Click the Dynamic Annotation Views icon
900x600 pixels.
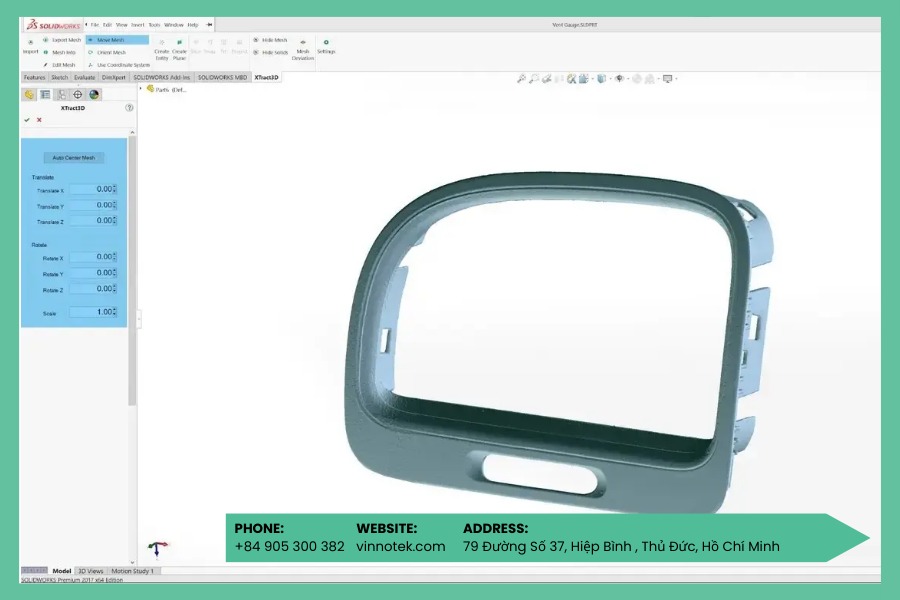(572, 79)
